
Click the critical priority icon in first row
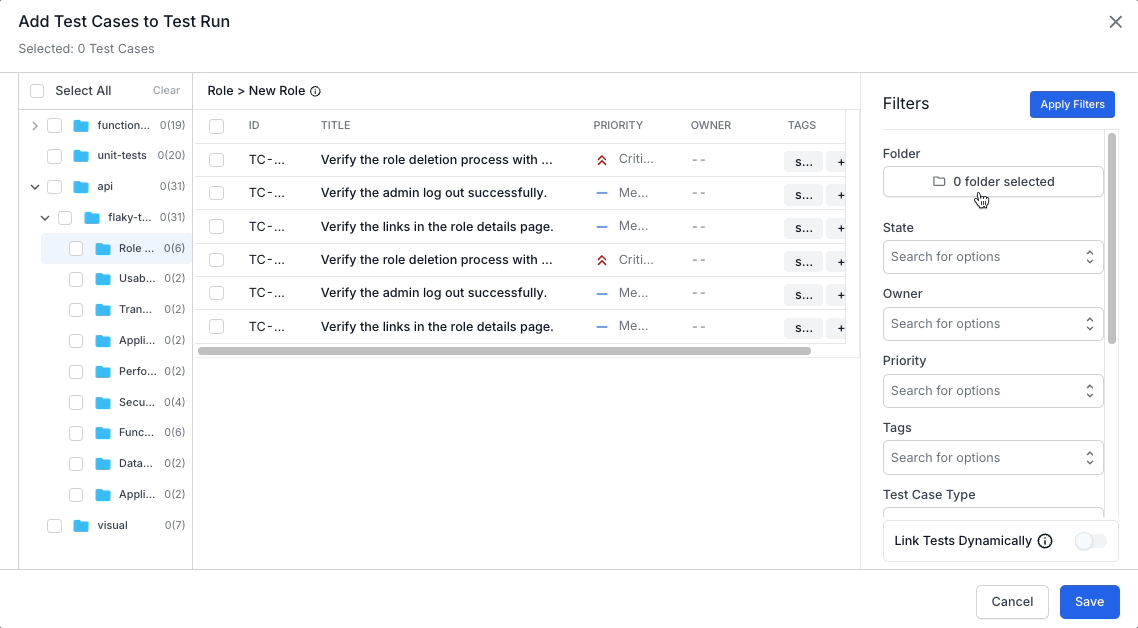point(602,160)
